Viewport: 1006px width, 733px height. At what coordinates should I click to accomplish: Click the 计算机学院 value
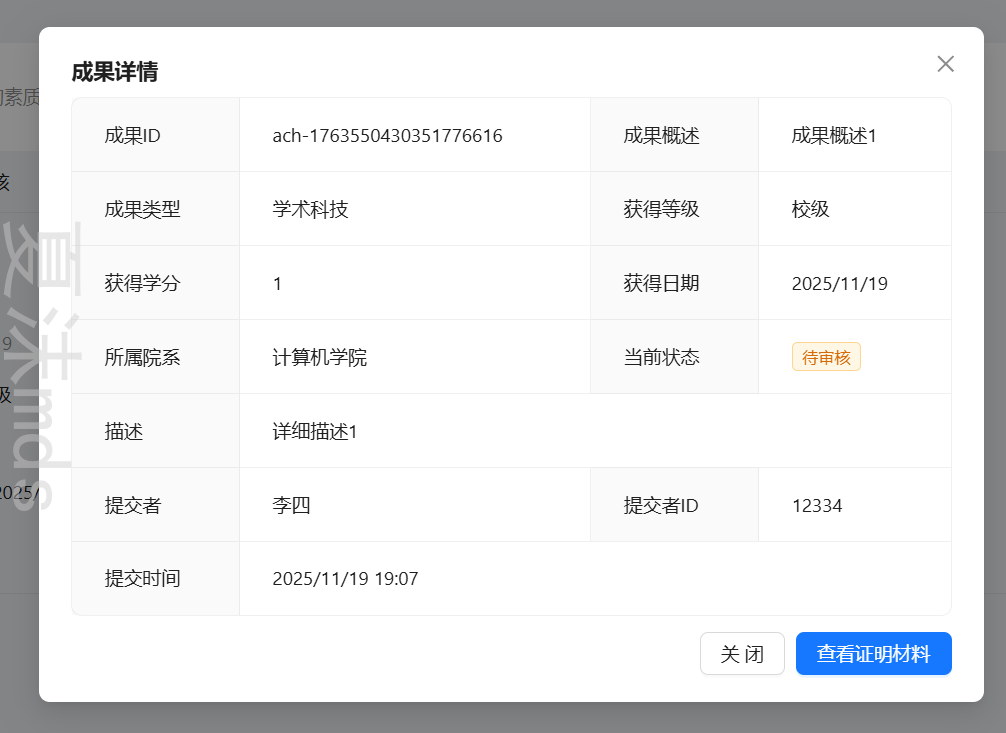[x=320, y=357]
